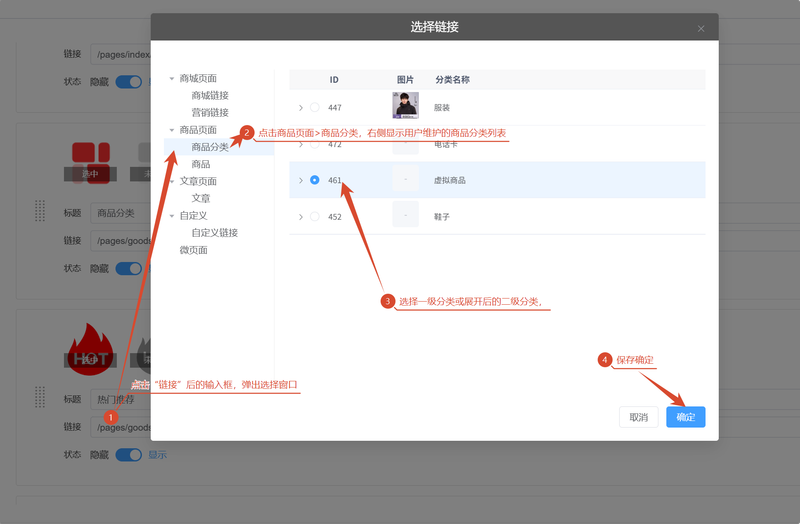Screen dimensions: 800x524
Task: Toggle the 状态 switch below the 商品分类 link
Action: 129,268
